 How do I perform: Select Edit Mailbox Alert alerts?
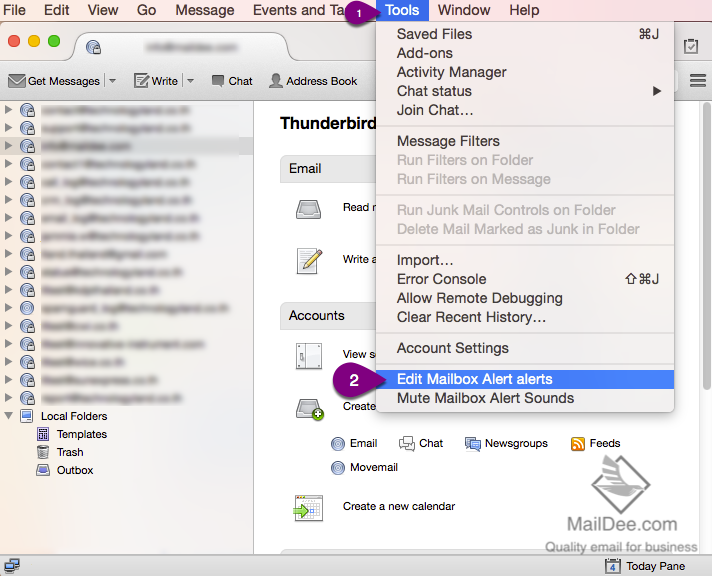click(525, 379)
